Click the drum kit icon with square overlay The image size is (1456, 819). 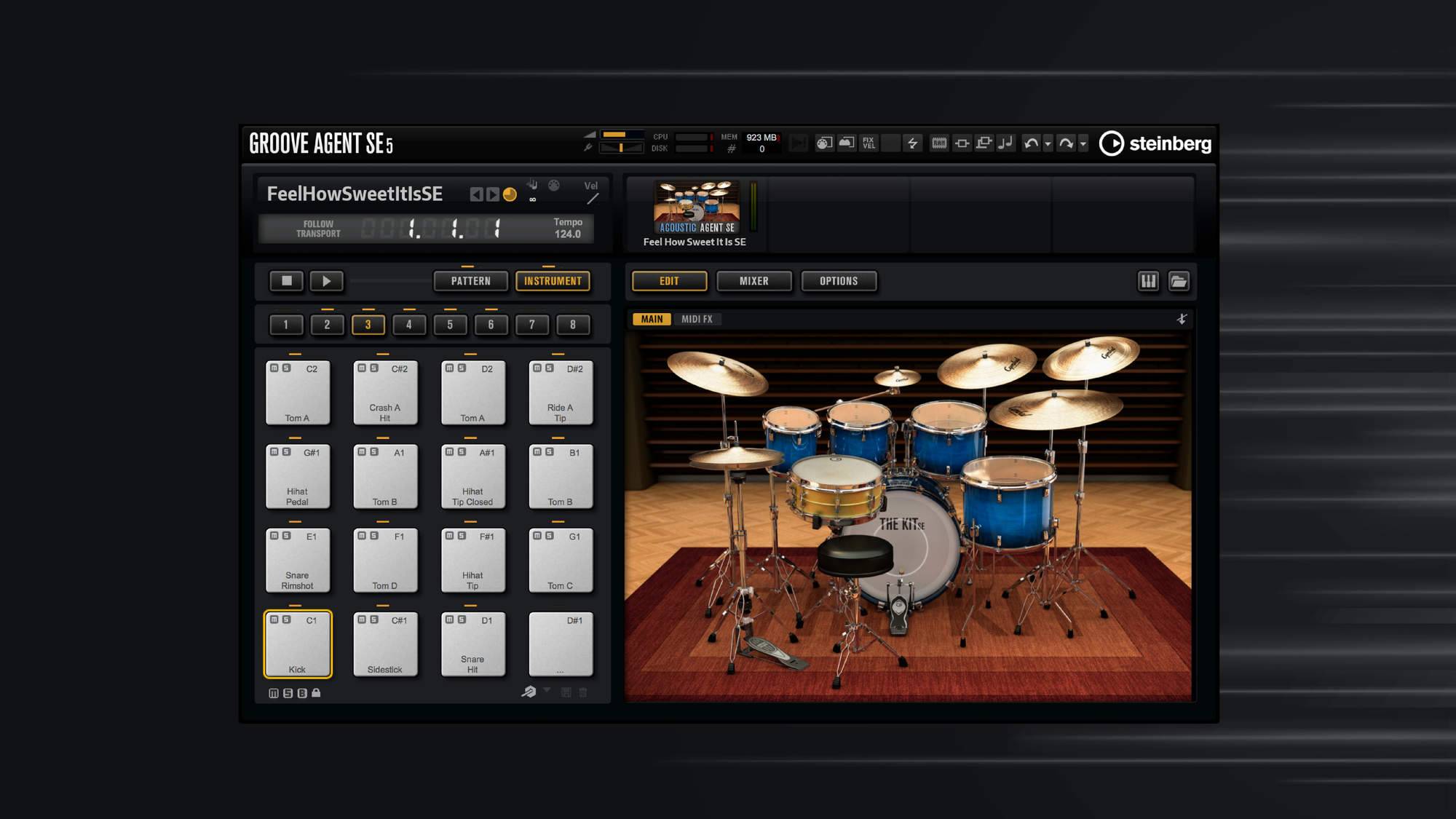click(x=824, y=143)
